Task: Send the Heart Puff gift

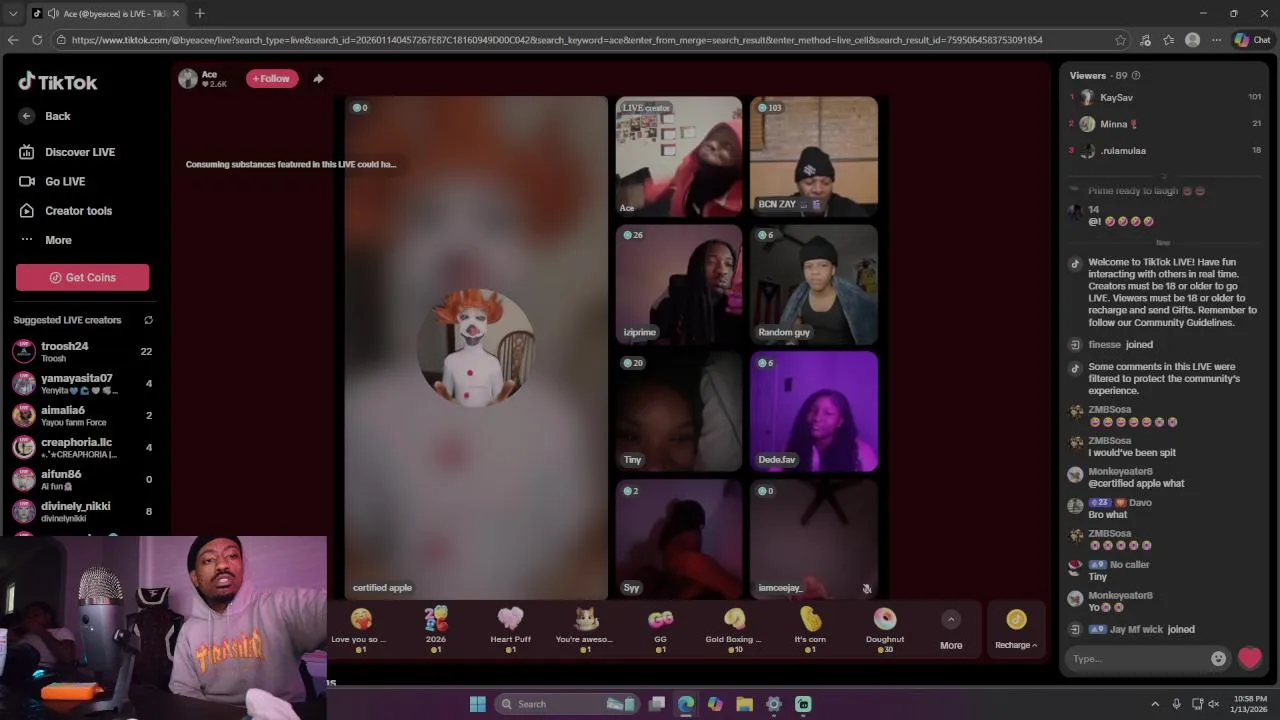Action: (510, 630)
